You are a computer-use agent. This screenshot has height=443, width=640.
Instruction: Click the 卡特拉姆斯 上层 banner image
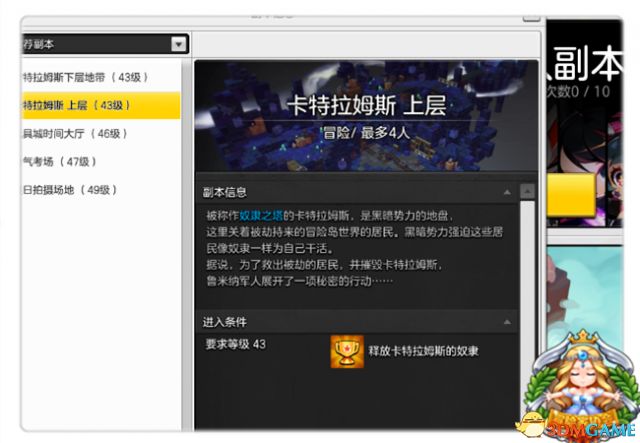[365, 118]
